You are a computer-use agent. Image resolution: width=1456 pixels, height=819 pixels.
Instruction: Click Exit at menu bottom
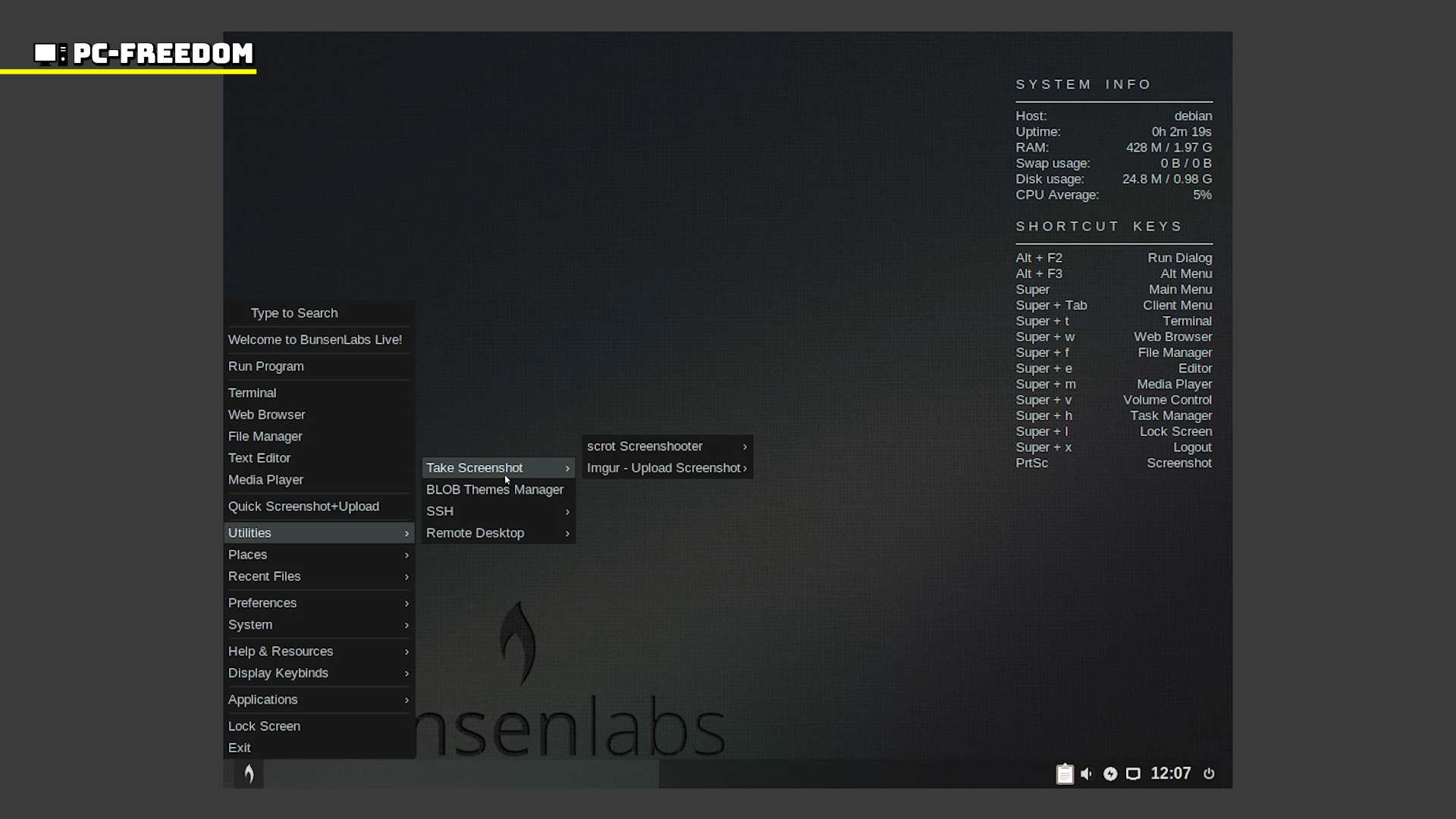[240, 748]
